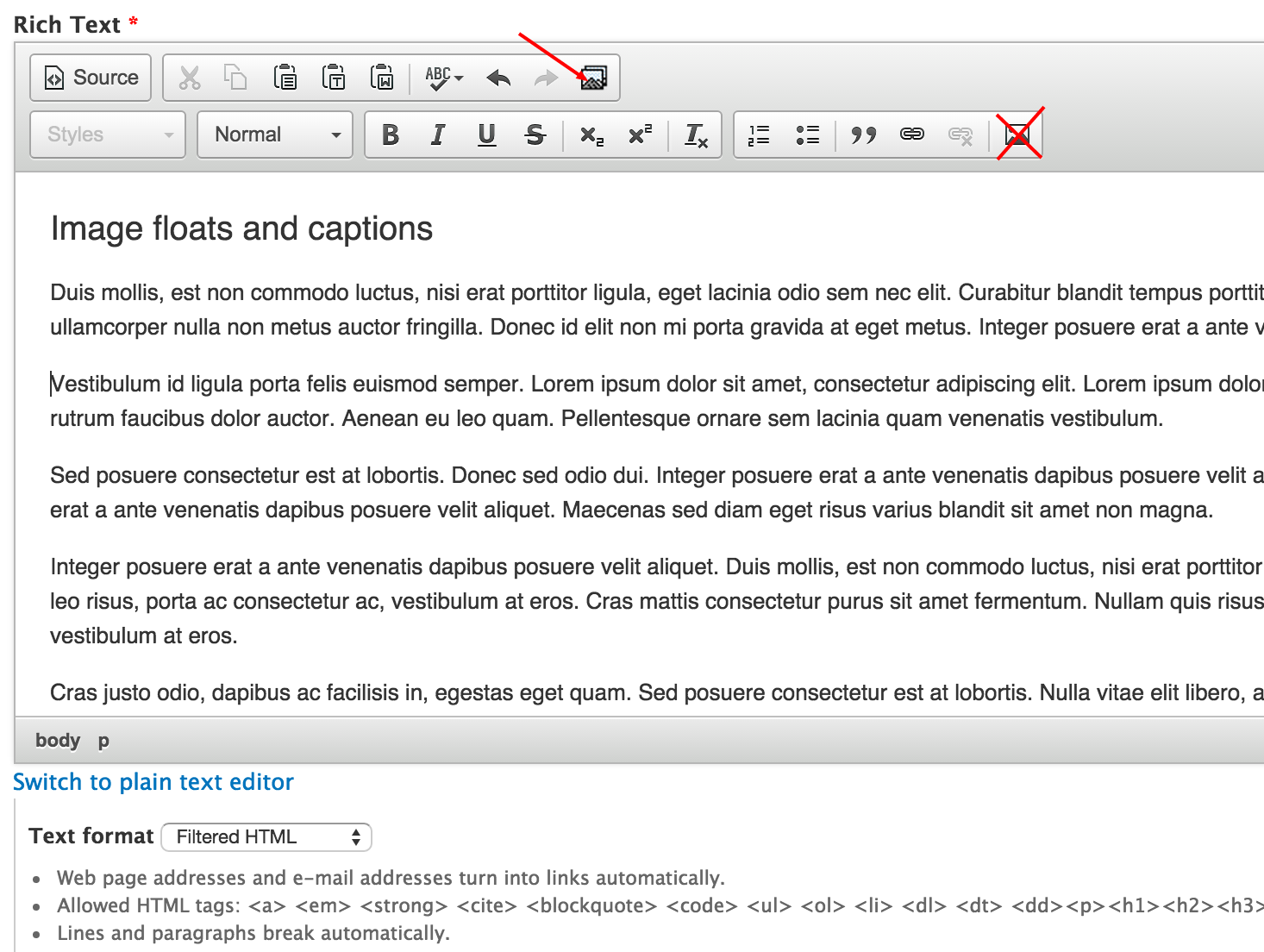Click the crossed-out image icon in second toolbar

tap(1017, 135)
